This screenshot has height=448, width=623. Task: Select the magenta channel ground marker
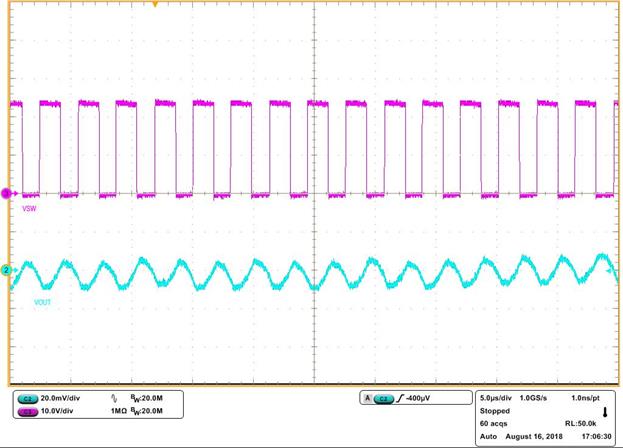[x=5, y=193]
